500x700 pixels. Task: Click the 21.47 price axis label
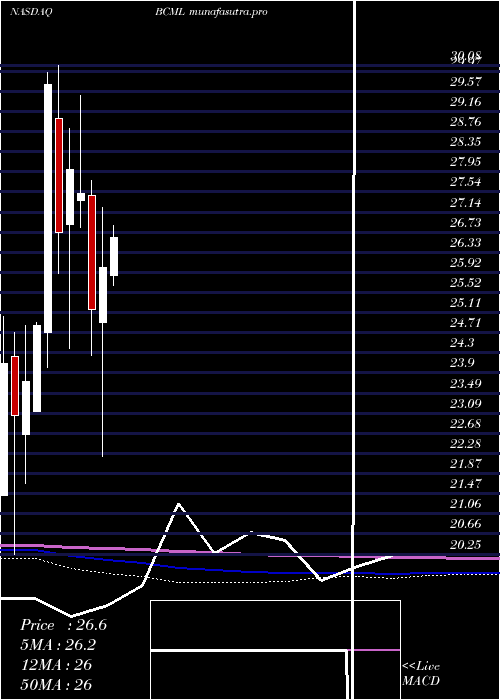point(466,483)
